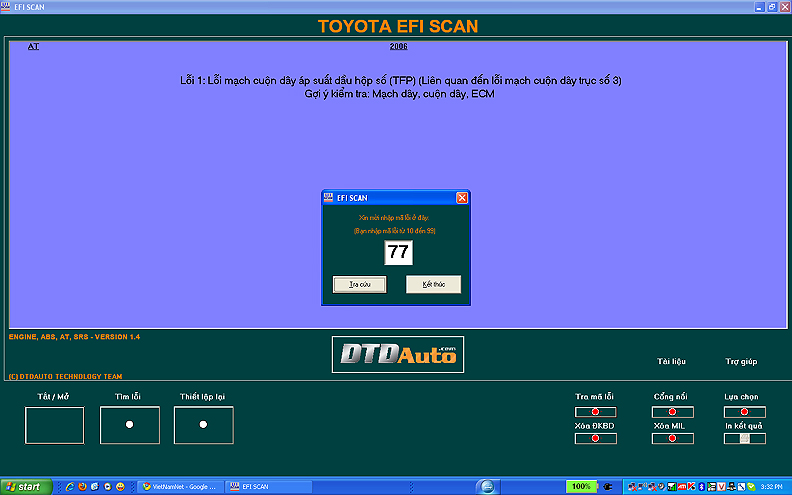This screenshot has height=495, width=792.
Task: Close the EFI SCAN popup dialog
Action: [x=462, y=197]
